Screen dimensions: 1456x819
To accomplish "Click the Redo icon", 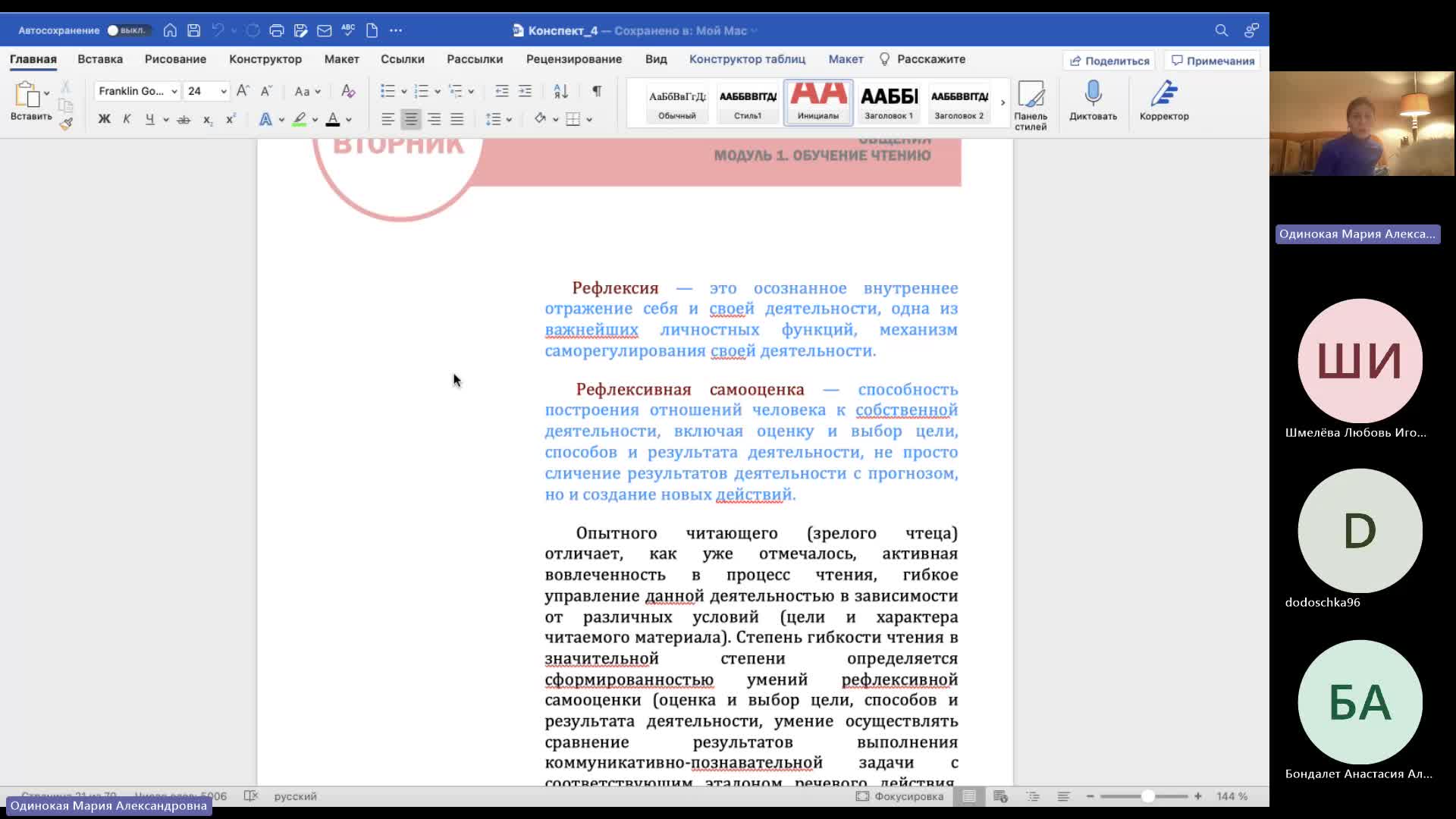I will [253, 30].
